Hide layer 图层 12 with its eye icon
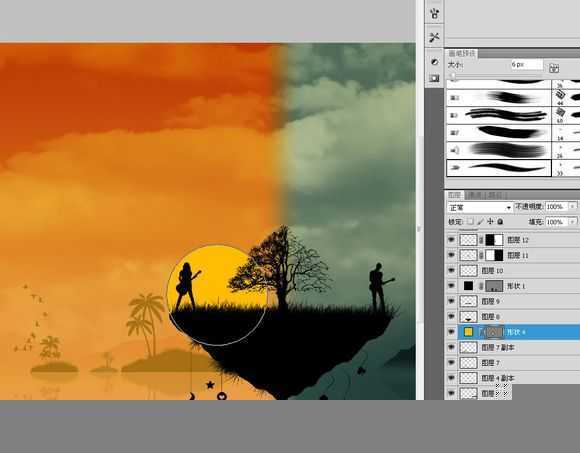 451,240
